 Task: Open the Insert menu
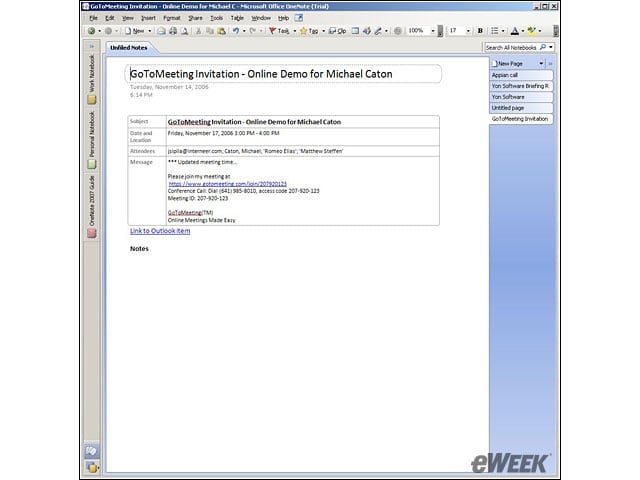pyautogui.click(x=148, y=18)
